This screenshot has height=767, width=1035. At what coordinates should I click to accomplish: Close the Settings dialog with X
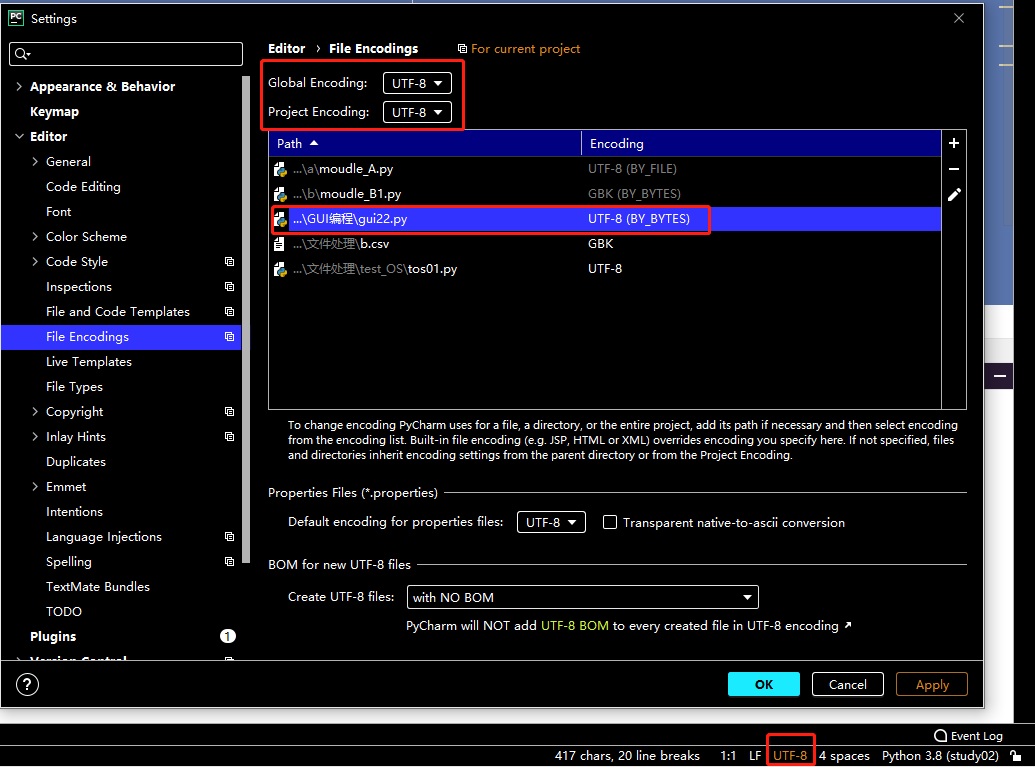point(958,18)
